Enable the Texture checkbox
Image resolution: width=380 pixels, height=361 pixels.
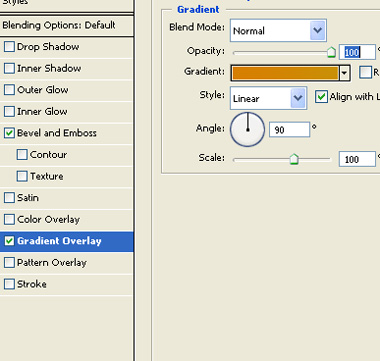pos(22,176)
